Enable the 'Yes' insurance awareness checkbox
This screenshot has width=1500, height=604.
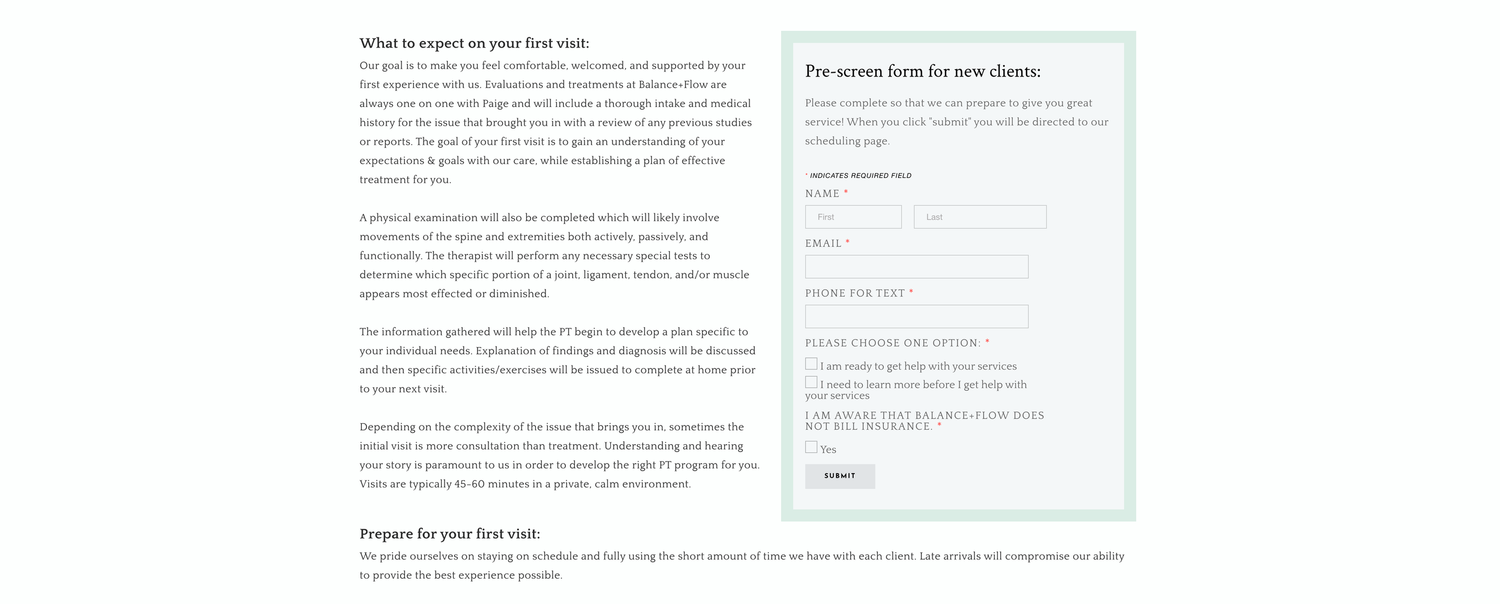[x=811, y=447]
